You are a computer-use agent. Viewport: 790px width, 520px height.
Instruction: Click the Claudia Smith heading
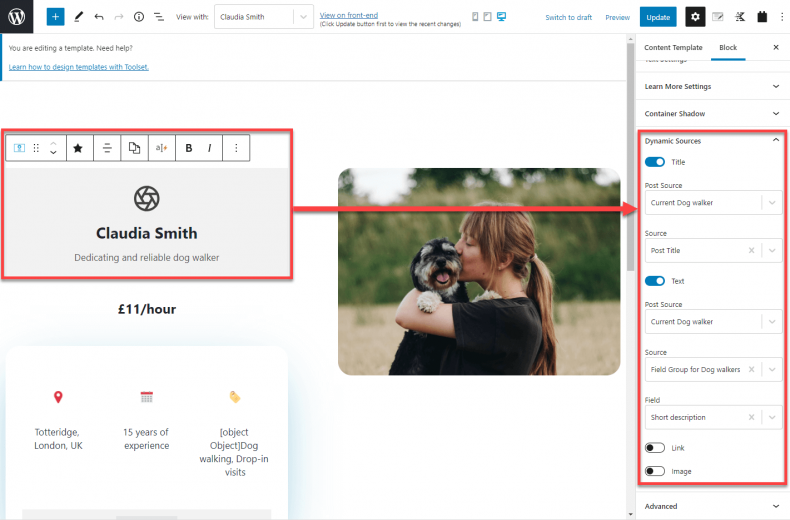[x=147, y=233]
